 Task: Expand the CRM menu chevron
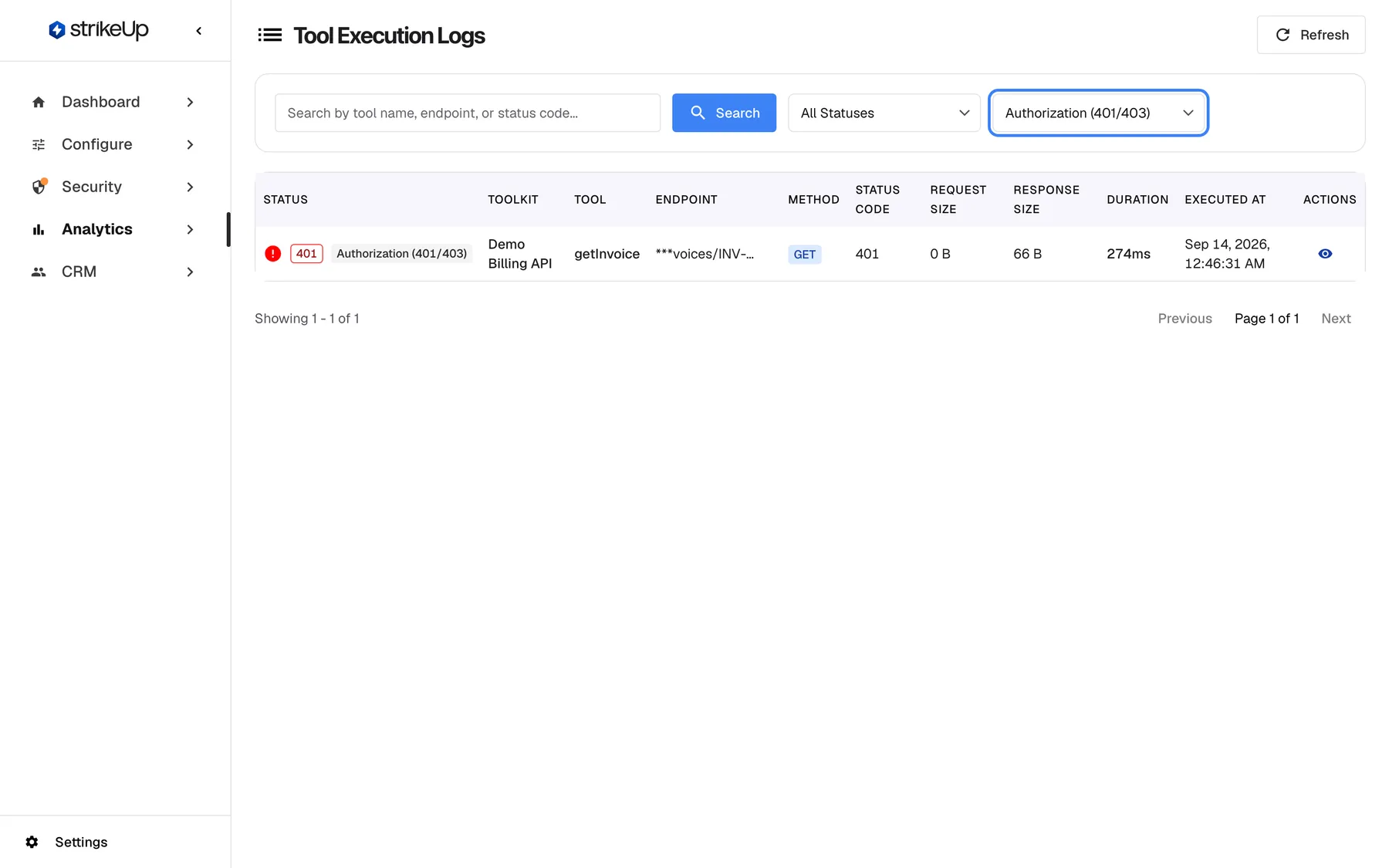[190, 272]
